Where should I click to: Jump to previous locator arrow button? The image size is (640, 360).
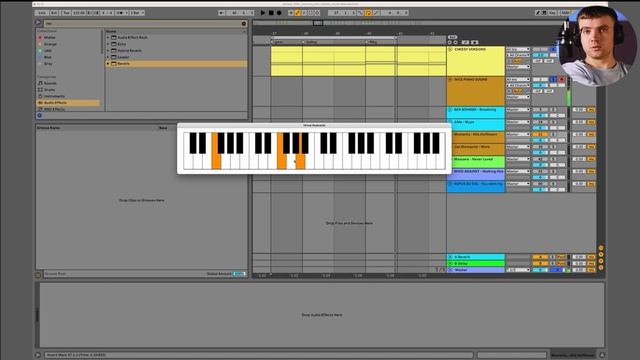click(450, 42)
